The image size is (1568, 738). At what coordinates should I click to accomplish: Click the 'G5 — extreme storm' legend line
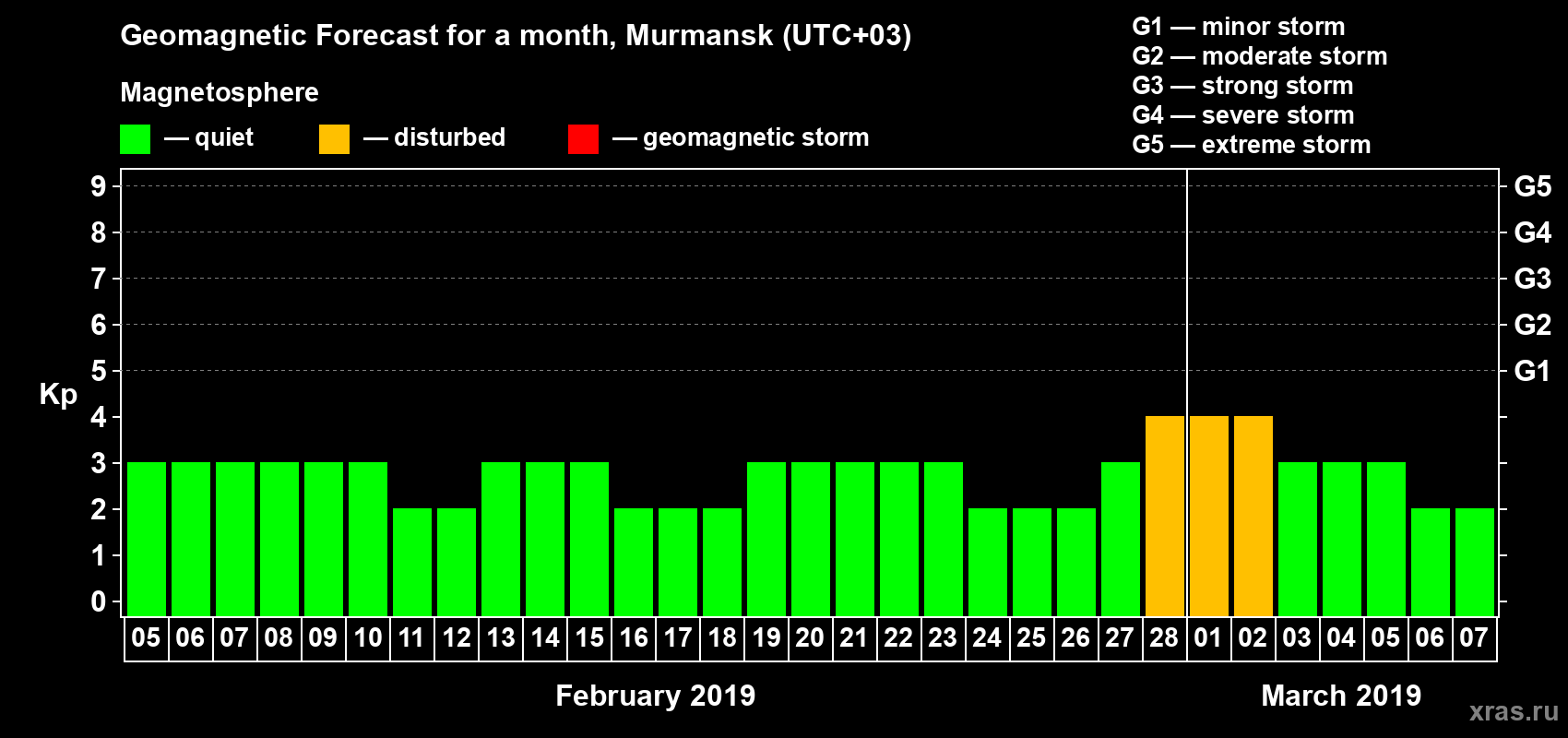pyautogui.click(x=1252, y=145)
